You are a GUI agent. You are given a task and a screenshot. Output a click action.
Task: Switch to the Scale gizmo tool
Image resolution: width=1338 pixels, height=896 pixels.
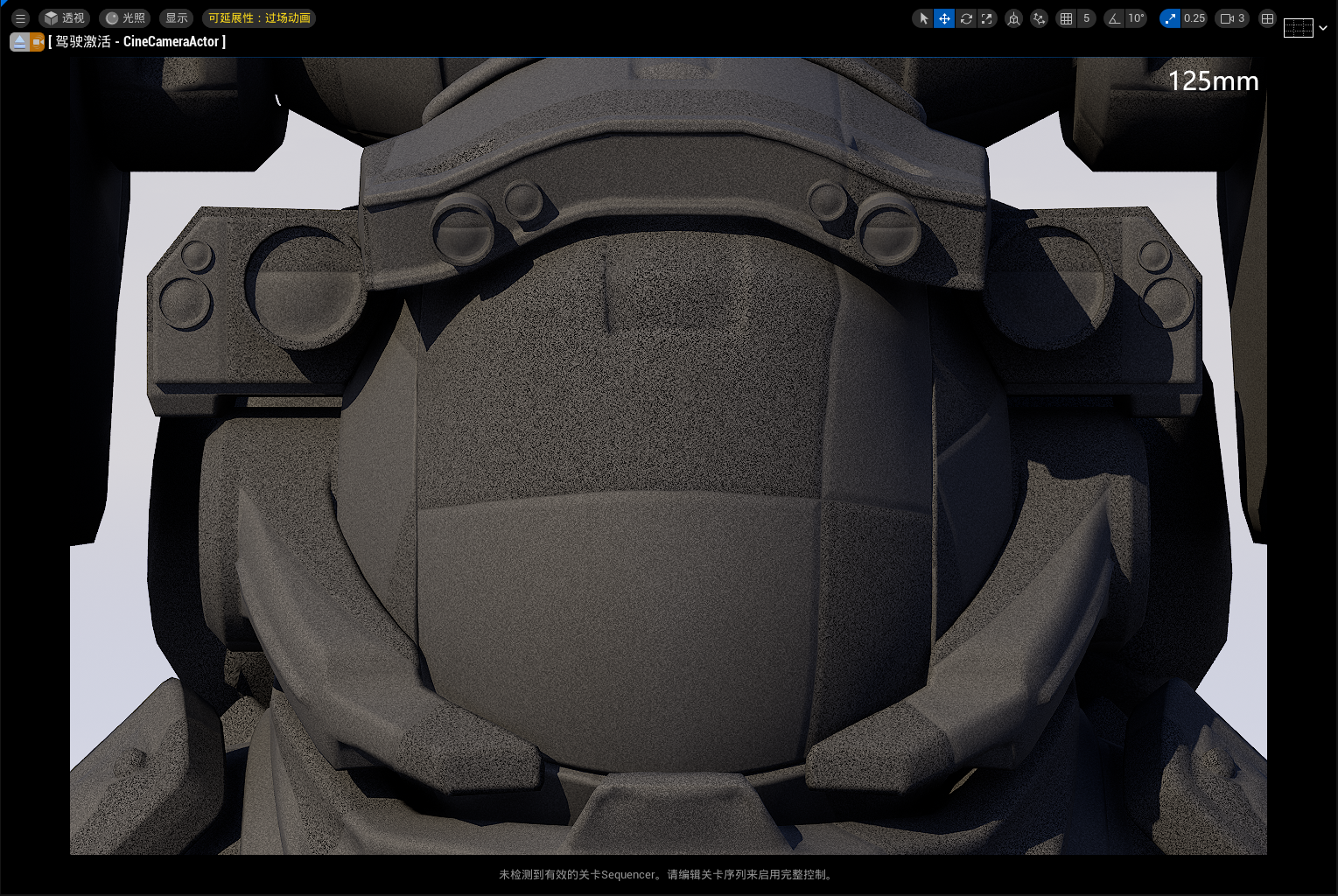(x=987, y=18)
